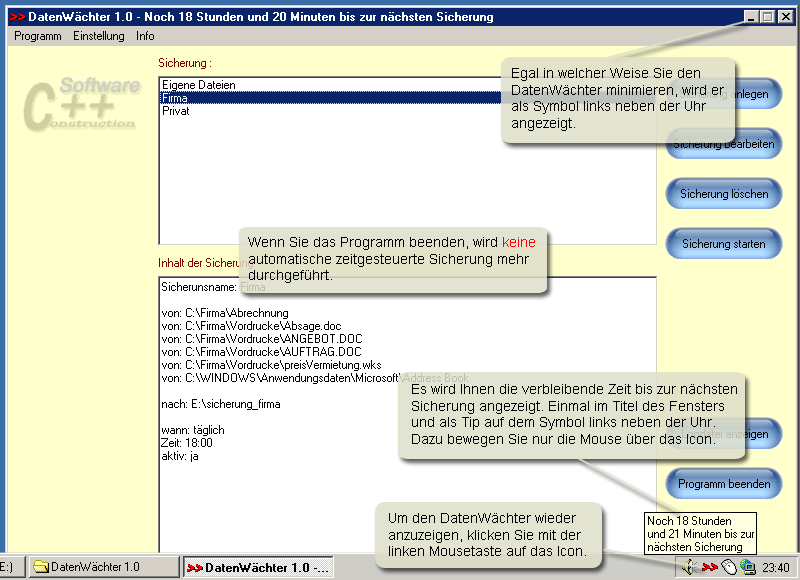800x580 pixels.
Task: Click the 'Programm beenden' button
Action: pos(724,484)
